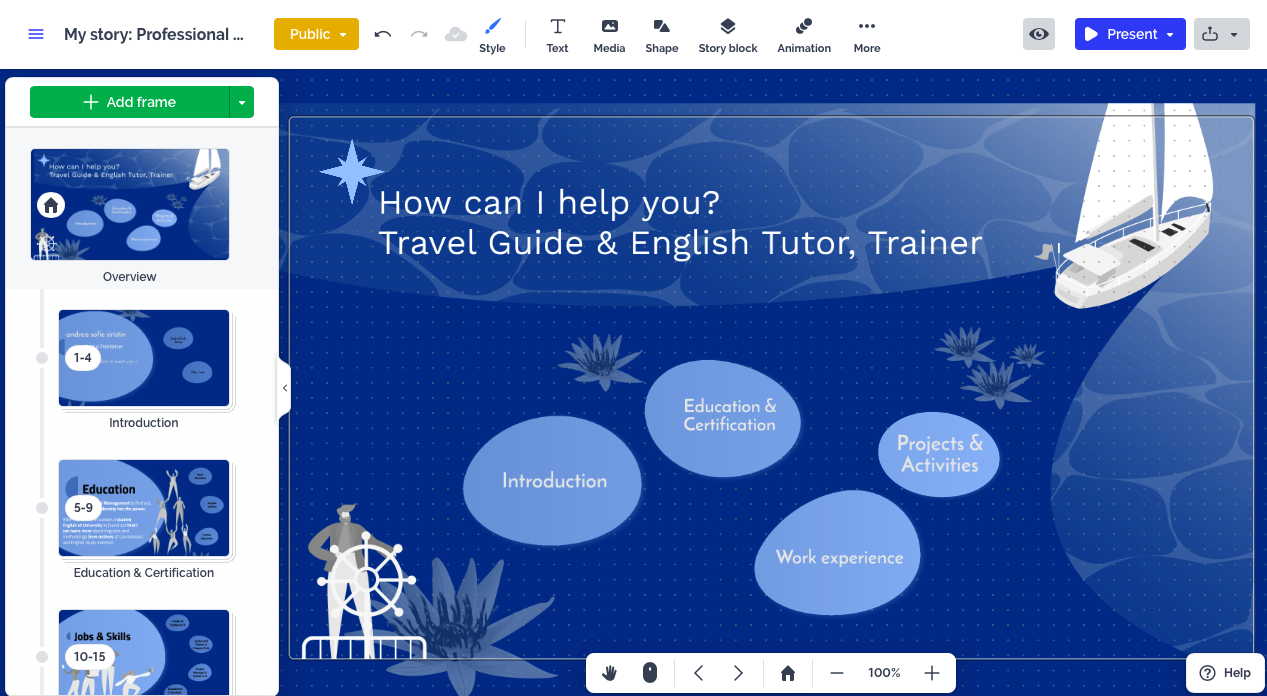
Task: Select the Education & Certification thumbnail
Action: click(x=144, y=508)
